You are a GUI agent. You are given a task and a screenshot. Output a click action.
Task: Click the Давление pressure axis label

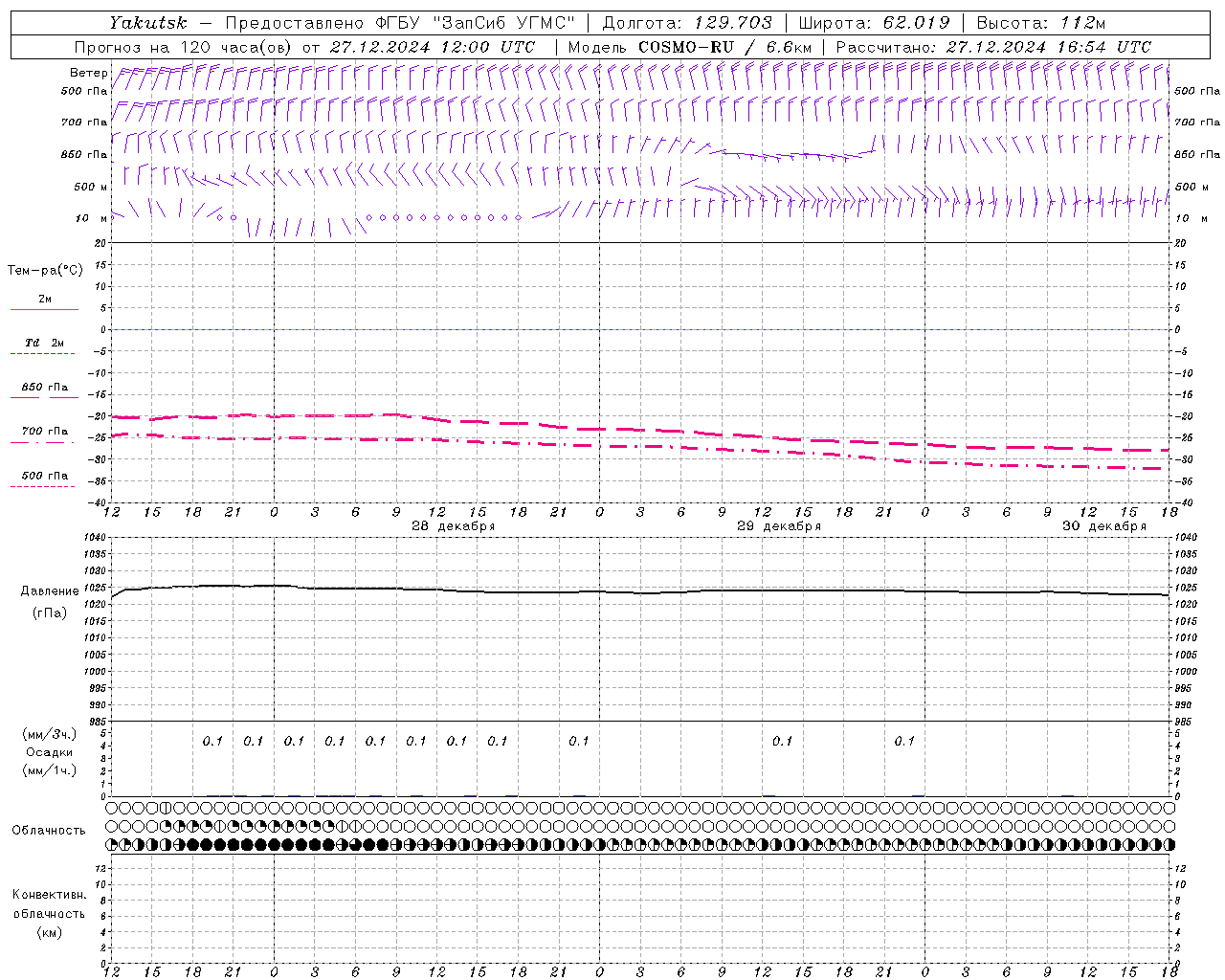tap(49, 591)
